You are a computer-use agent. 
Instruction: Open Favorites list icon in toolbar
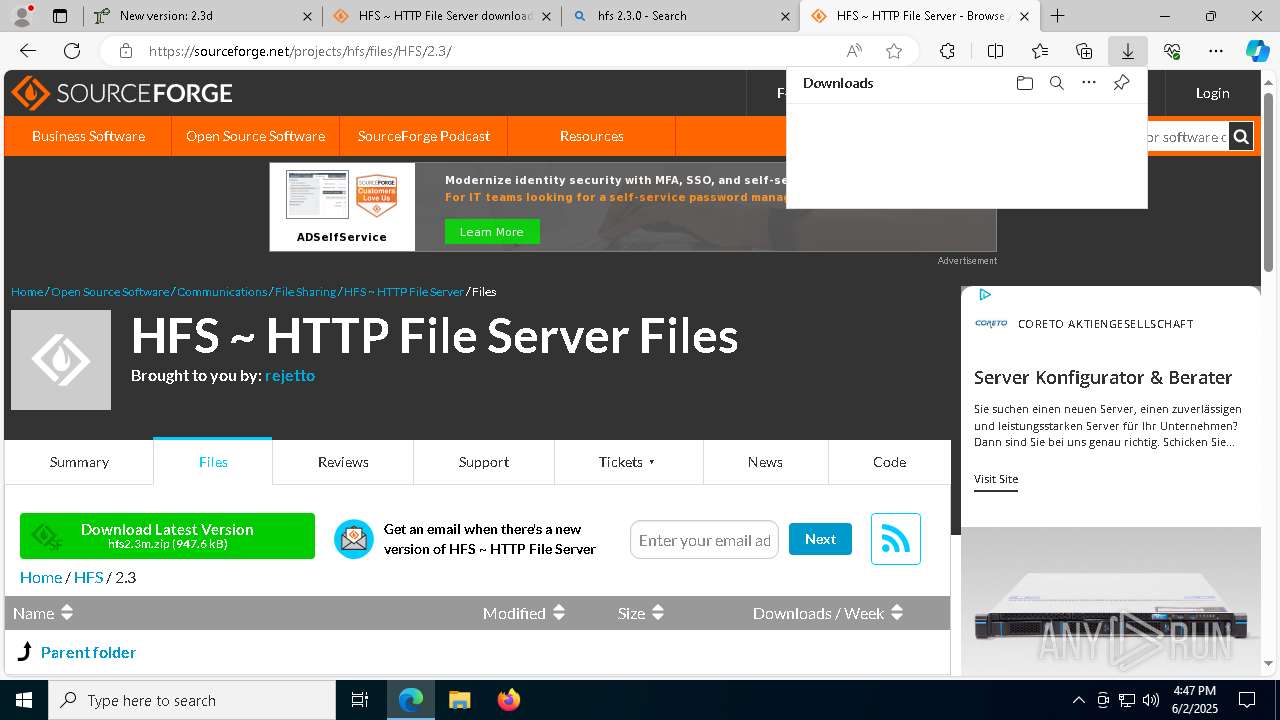click(x=1040, y=51)
